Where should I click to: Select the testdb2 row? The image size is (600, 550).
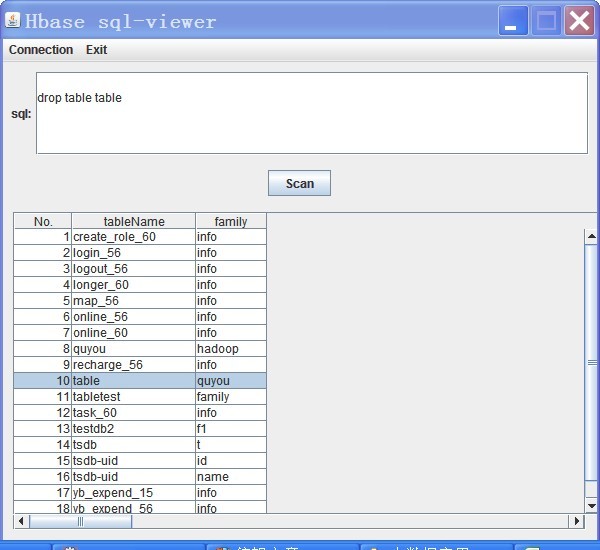(x=140, y=429)
